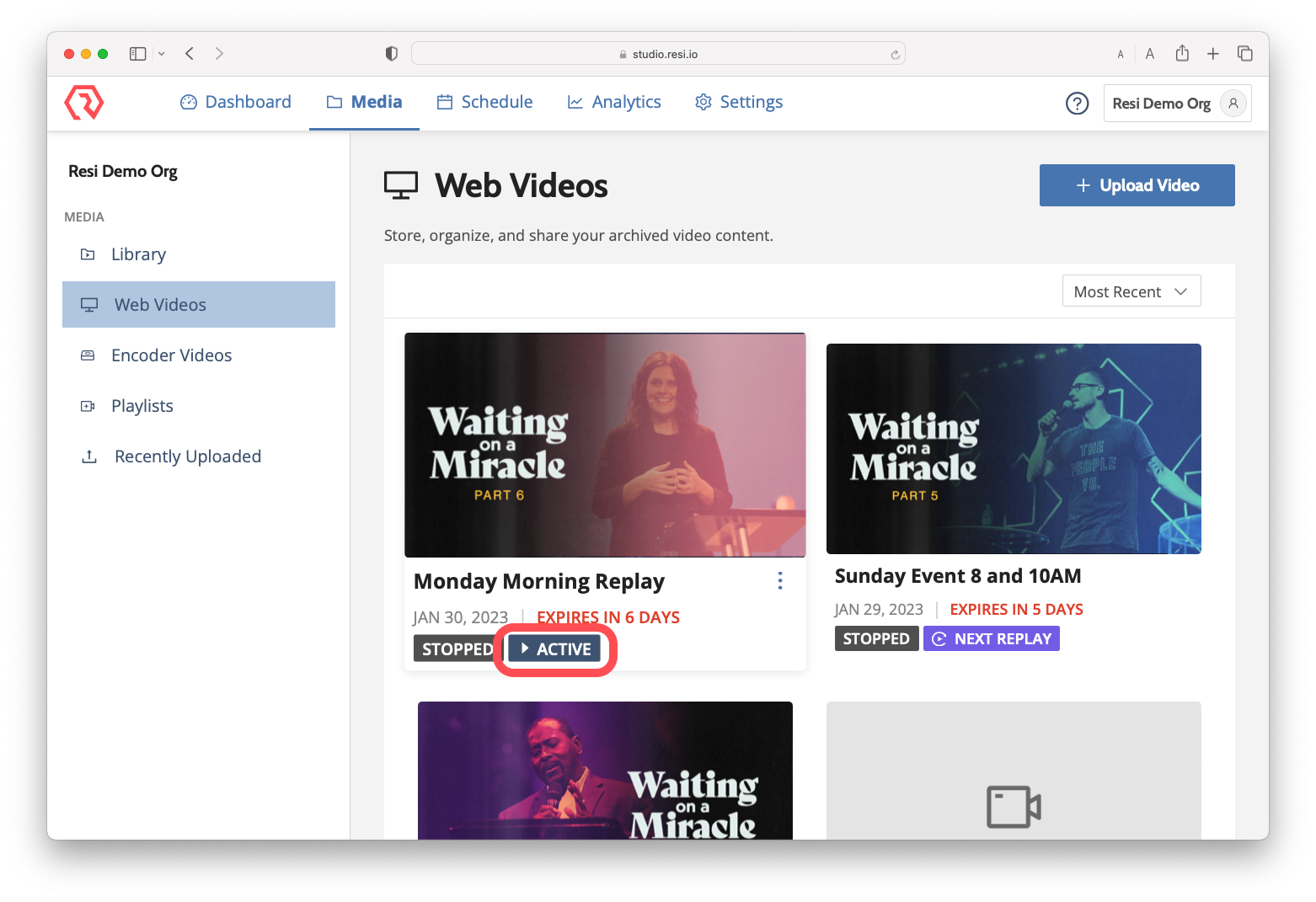This screenshot has height=902, width=1316.
Task: Click the Upload Video button
Action: point(1137,184)
